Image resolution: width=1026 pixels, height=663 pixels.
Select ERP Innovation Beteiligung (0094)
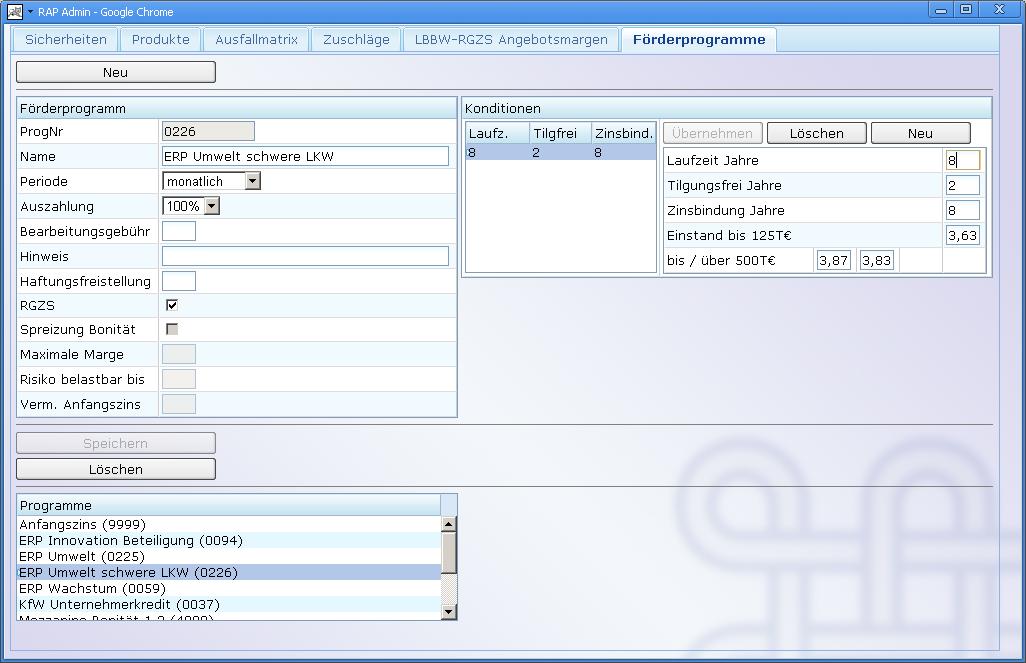[x=229, y=541]
